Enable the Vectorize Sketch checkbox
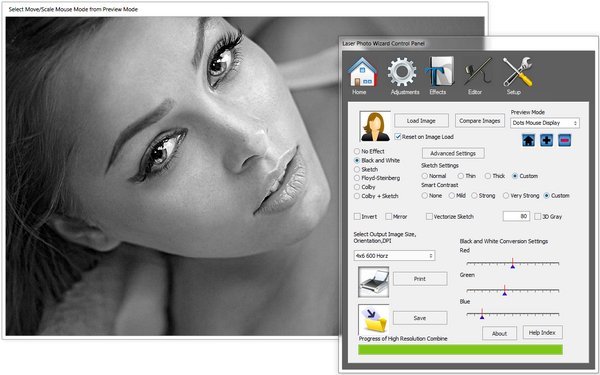Viewport: 600px width, 375px height. click(450, 217)
